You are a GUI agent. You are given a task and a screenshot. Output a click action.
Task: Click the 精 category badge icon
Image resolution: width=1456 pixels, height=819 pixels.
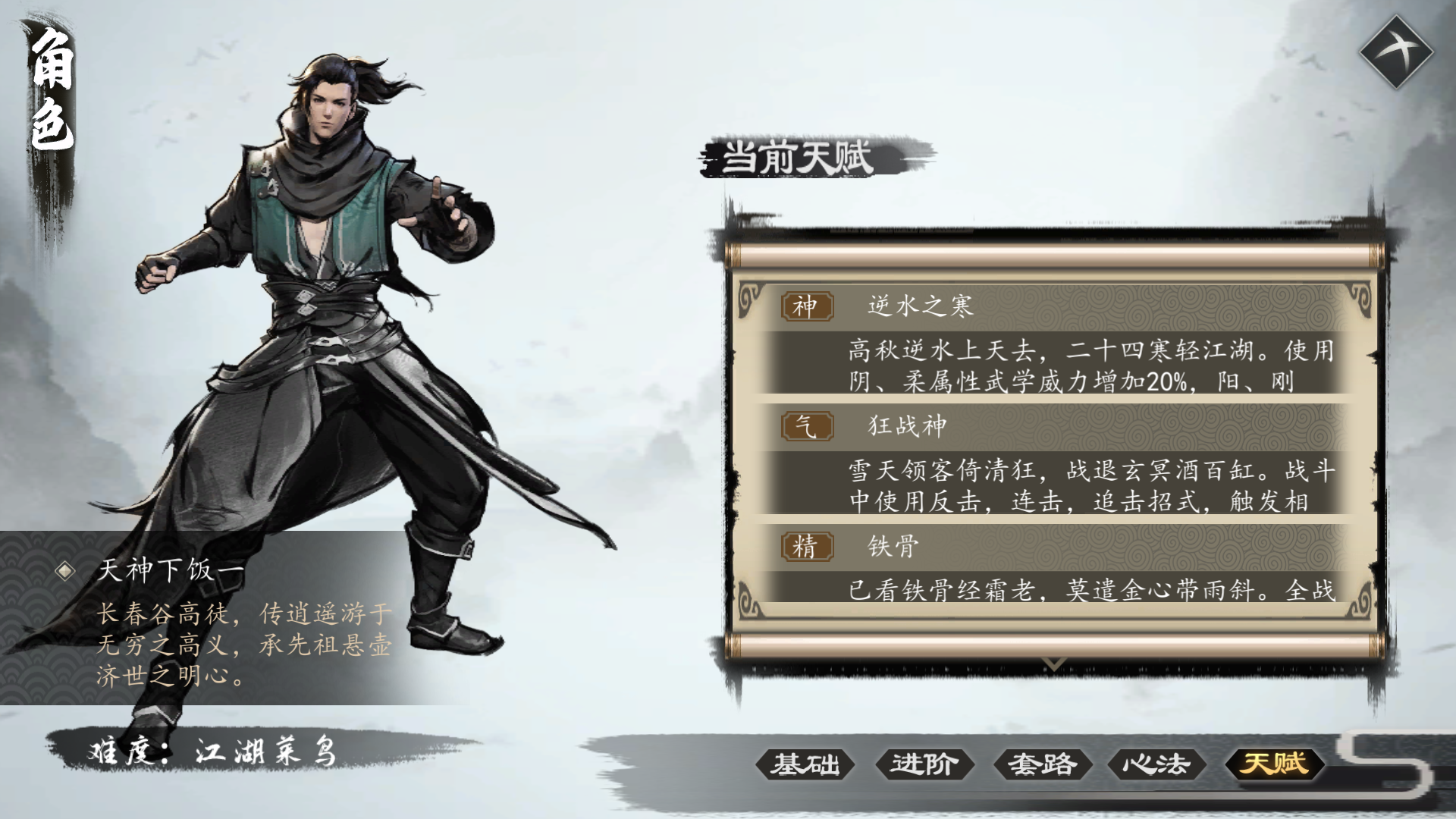pyautogui.click(x=807, y=546)
